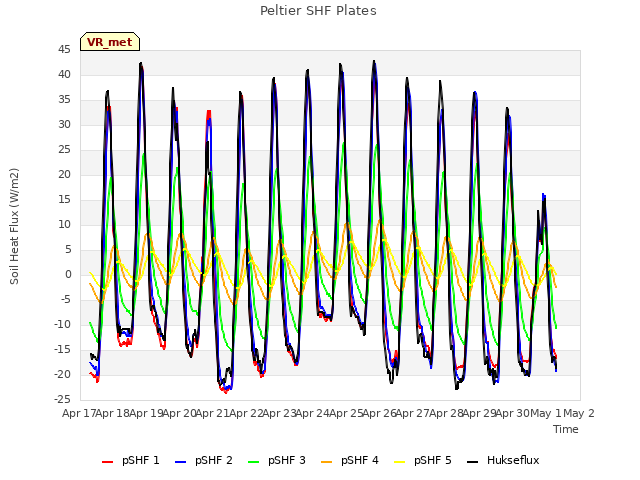Image resolution: width=640 pixels, height=480 pixels.
Task: Click the 0 y-axis tick label
Action: click(68, 275)
